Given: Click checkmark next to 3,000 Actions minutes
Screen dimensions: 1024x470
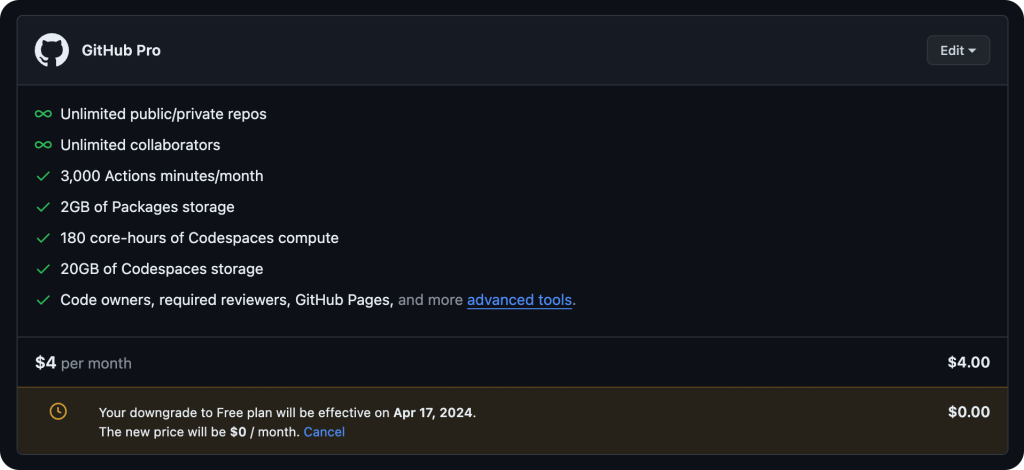Looking at the screenshot, I should 43,176.
